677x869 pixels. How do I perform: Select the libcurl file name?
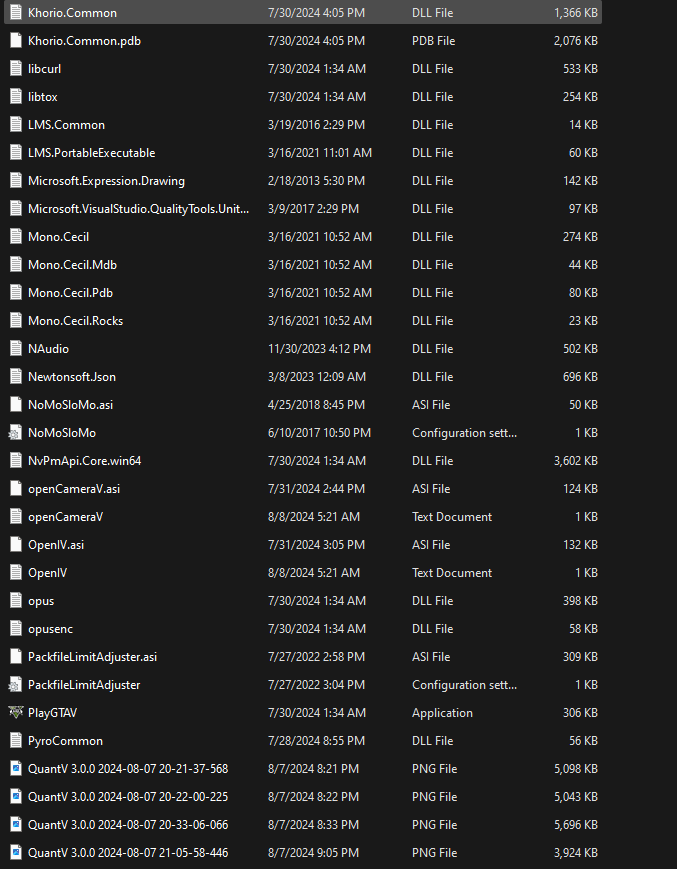coord(44,68)
